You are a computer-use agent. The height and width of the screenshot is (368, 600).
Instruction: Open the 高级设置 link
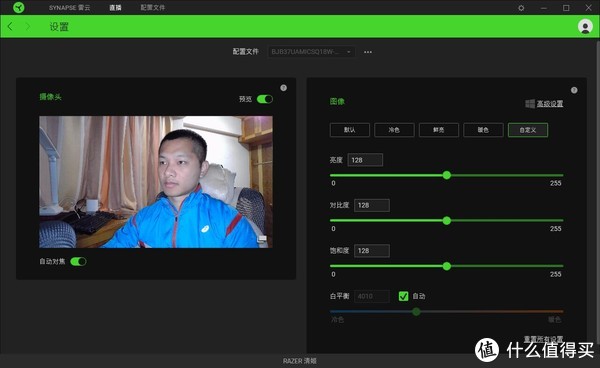click(x=550, y=104)
